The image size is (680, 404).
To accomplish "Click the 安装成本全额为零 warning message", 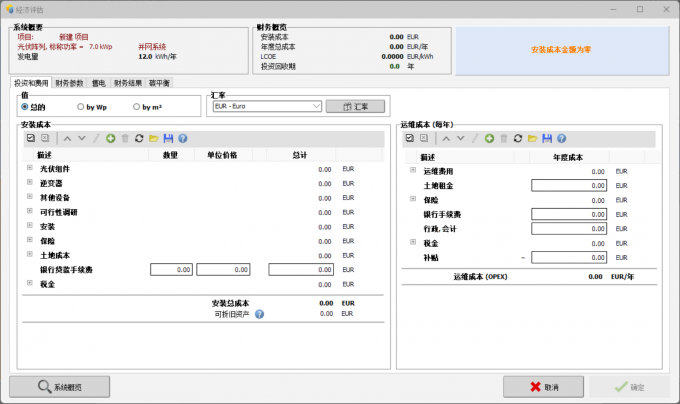I will point(561,50).
